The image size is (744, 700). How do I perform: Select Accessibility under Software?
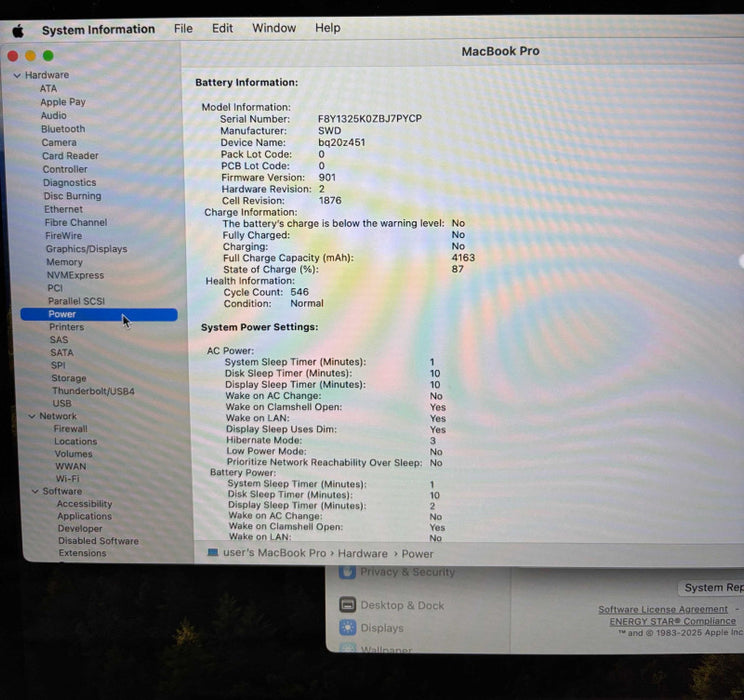tap(84, 504)
